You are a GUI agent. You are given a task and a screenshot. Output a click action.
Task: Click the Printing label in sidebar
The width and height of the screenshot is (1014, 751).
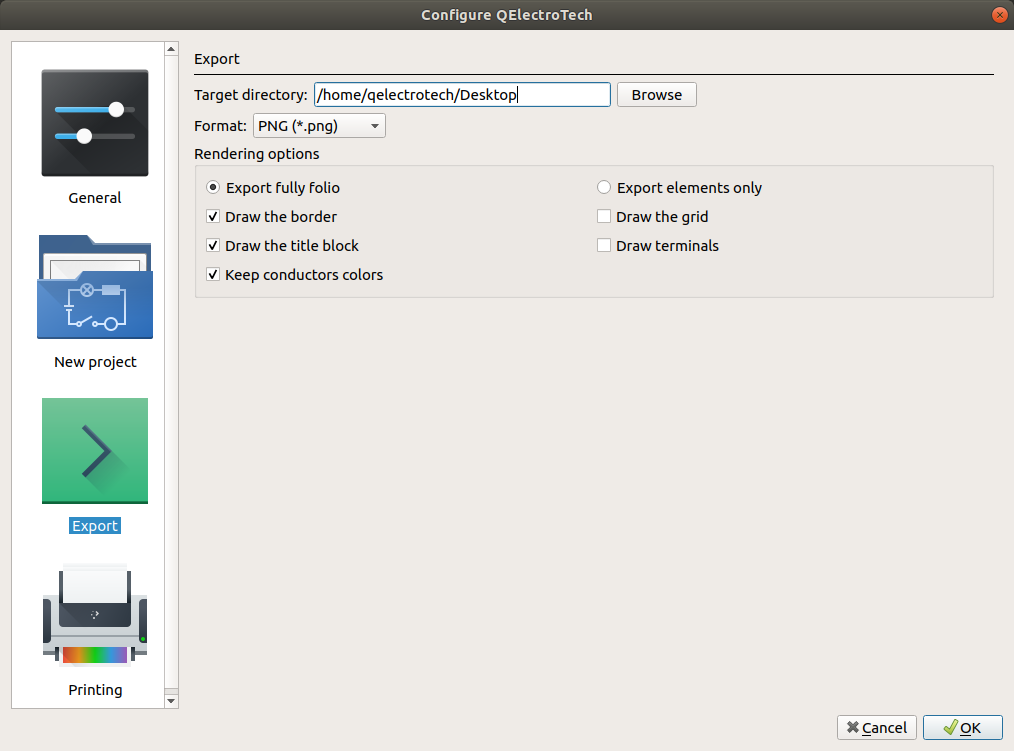pos(95,690)
